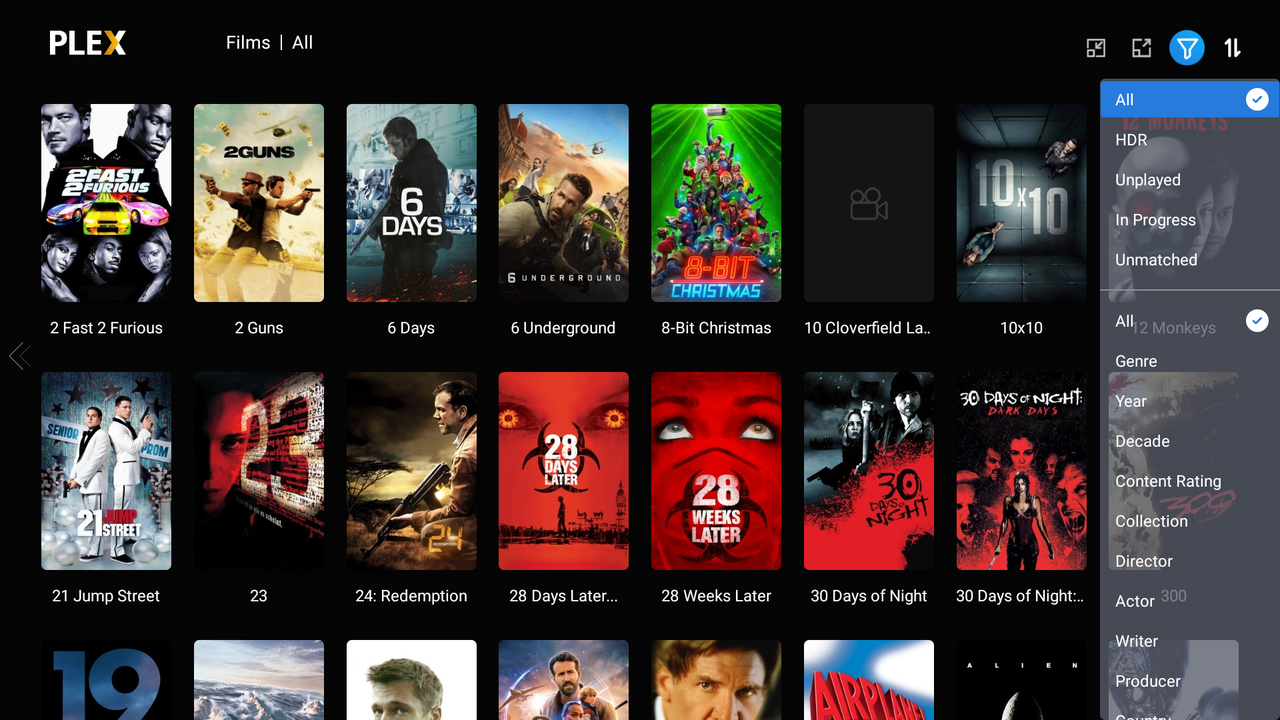Image resolution: width=1280 pixels, height=720 pixels.
Task: Click the Films library label
Action: click(248, 43)
